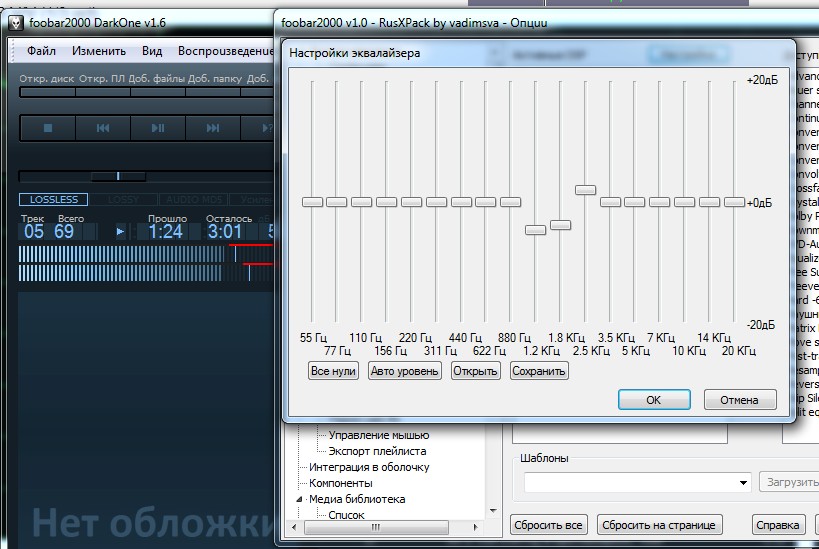
Task: Click the 14 КГц equalizer slider handle
Action: (710, 202)
